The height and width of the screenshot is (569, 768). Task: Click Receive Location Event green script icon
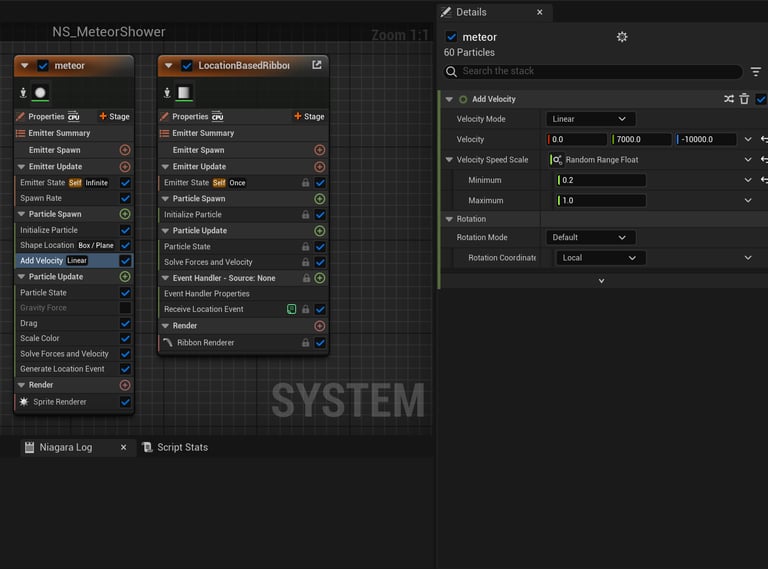(x=291, y=309)
